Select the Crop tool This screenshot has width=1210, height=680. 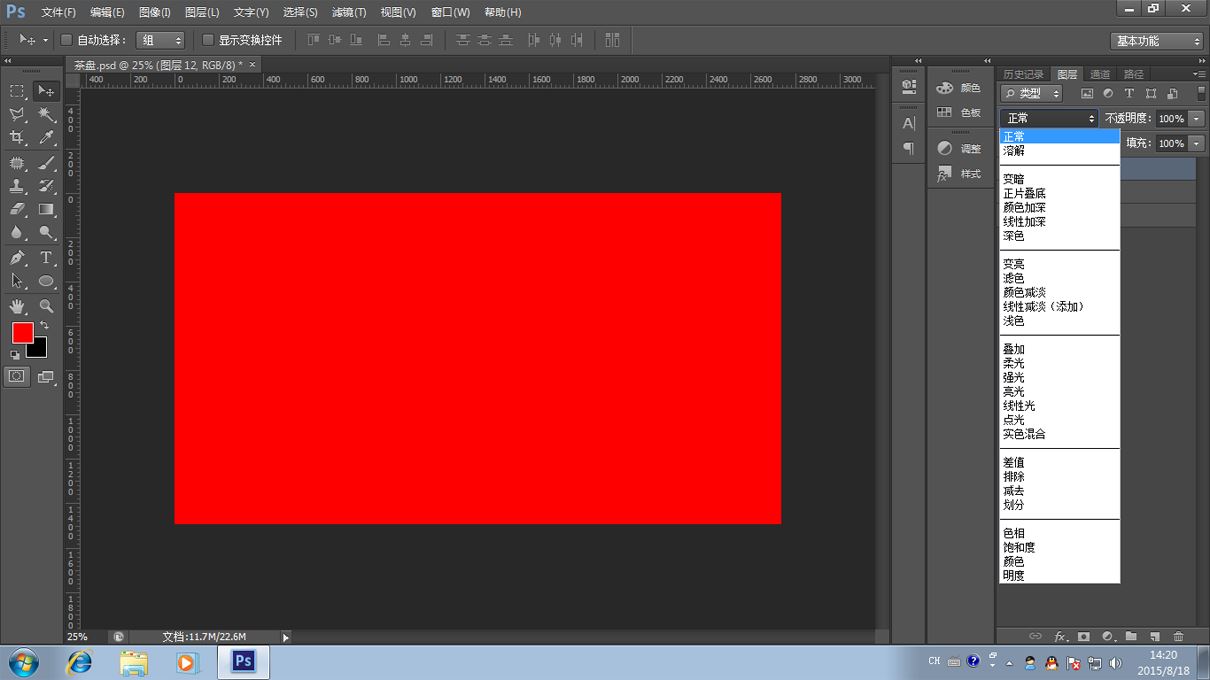point(17,138)
